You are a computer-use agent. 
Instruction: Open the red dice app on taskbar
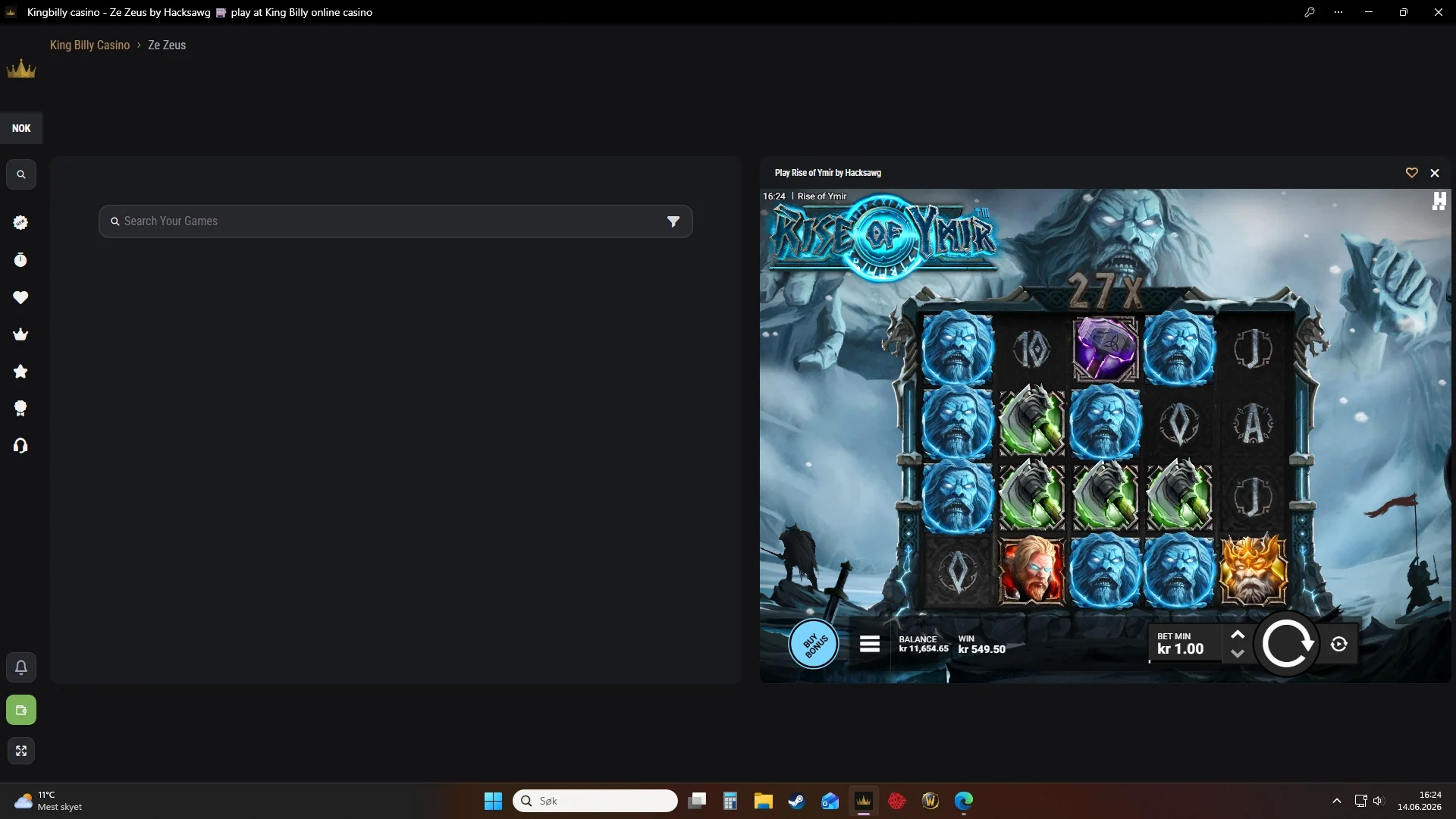[x=896, y=801]
